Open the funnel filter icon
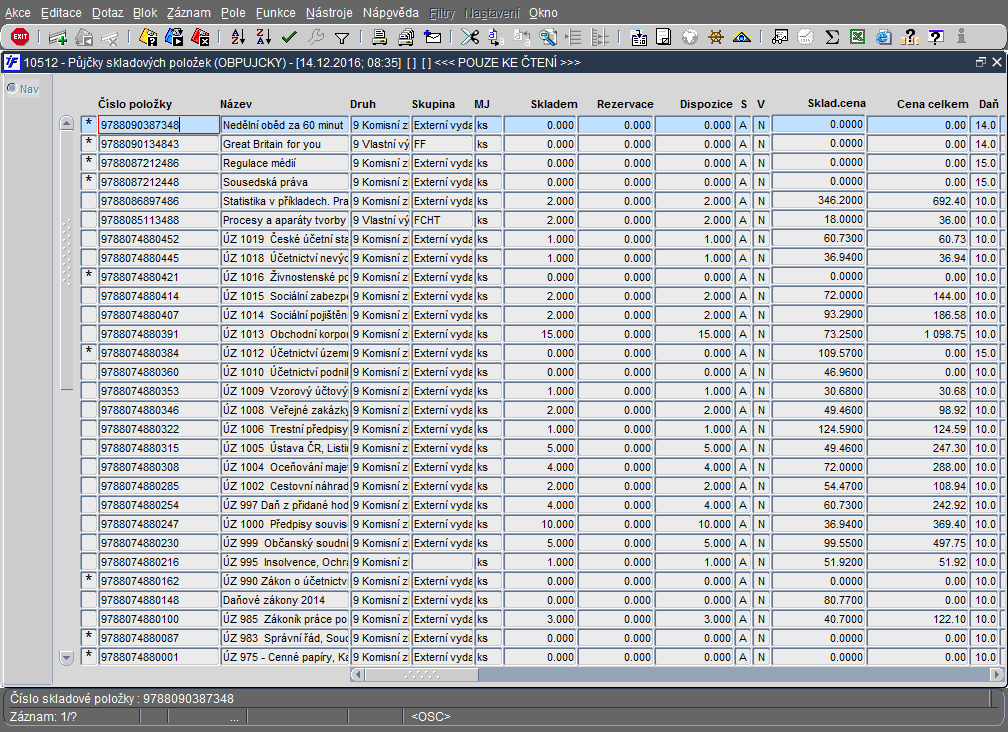The width and height of the screenshot is (1008, 732). (342, 38)
